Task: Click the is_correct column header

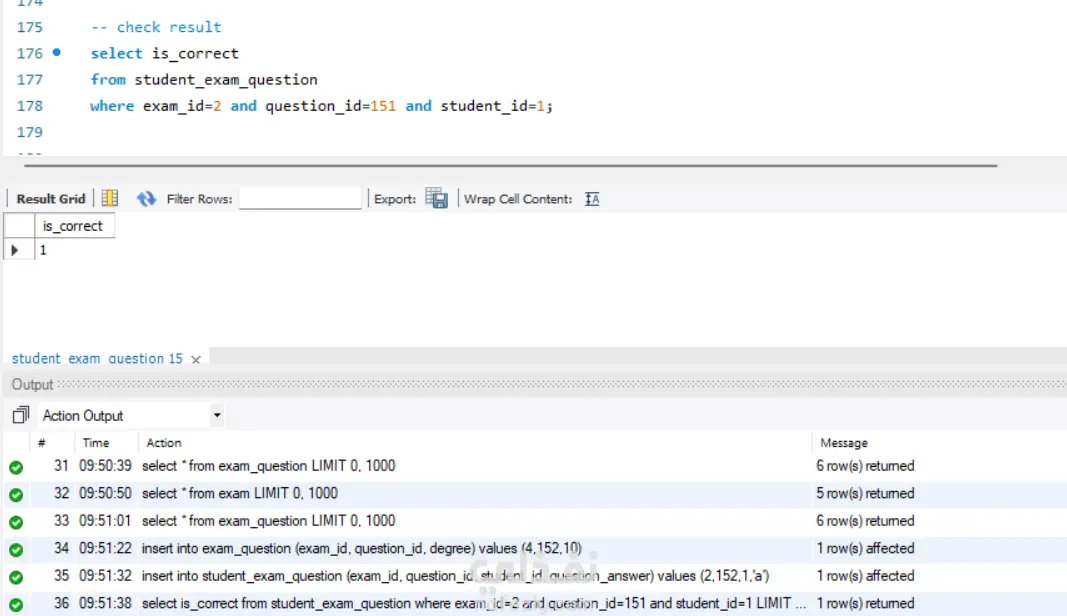Action: [73, 226]
